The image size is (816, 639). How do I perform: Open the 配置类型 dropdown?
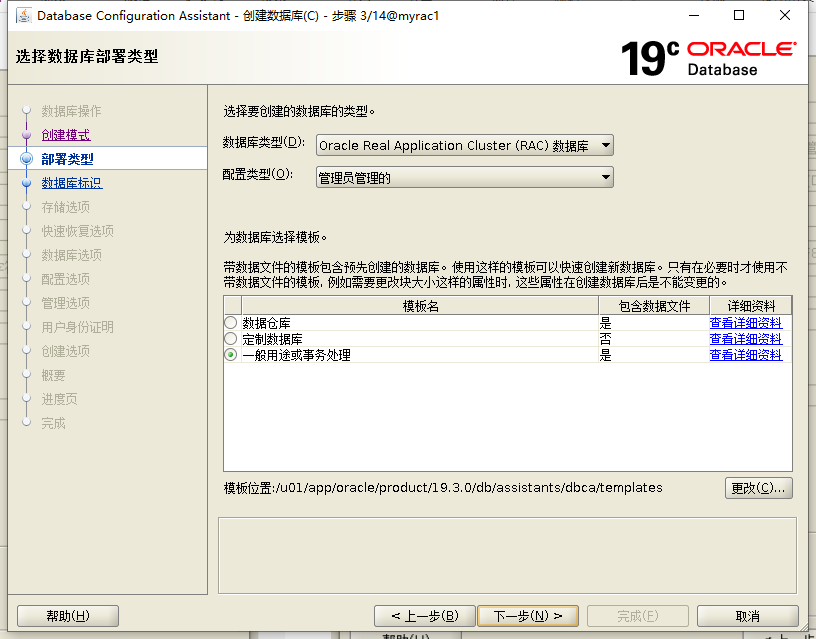(465, 177)
